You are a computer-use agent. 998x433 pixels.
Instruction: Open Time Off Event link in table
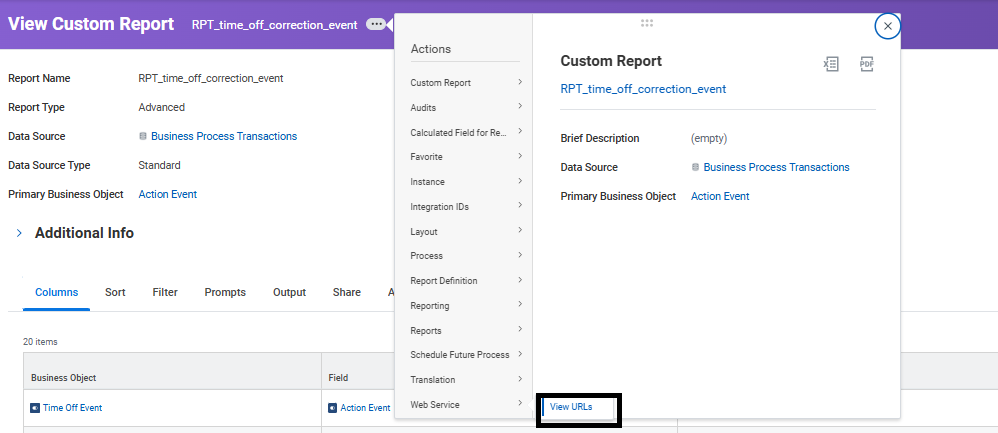73,408
